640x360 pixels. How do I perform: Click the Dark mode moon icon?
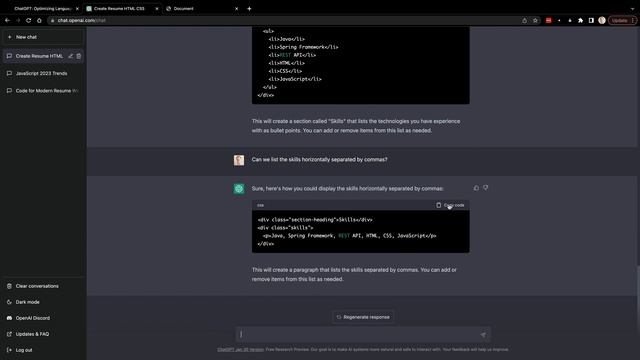(x=9, y=302)
